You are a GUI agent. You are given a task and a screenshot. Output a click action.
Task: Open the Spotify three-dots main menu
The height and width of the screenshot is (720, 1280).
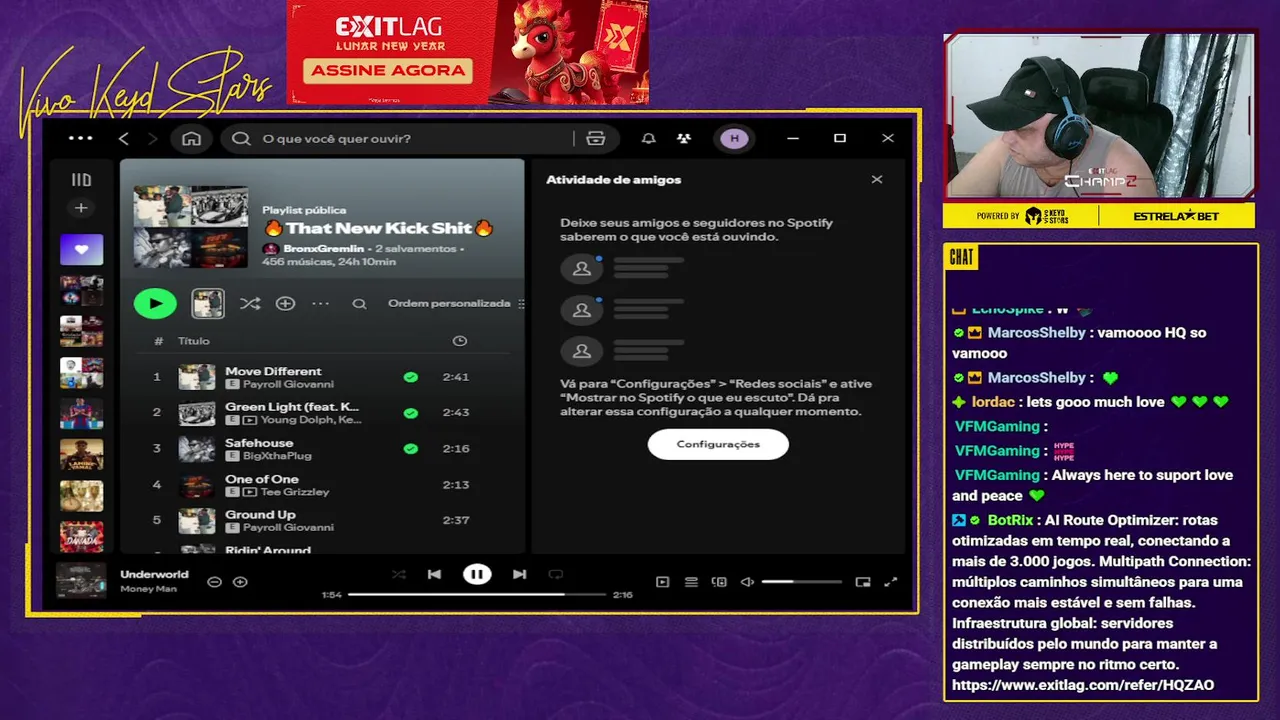[x=80, y=138]
